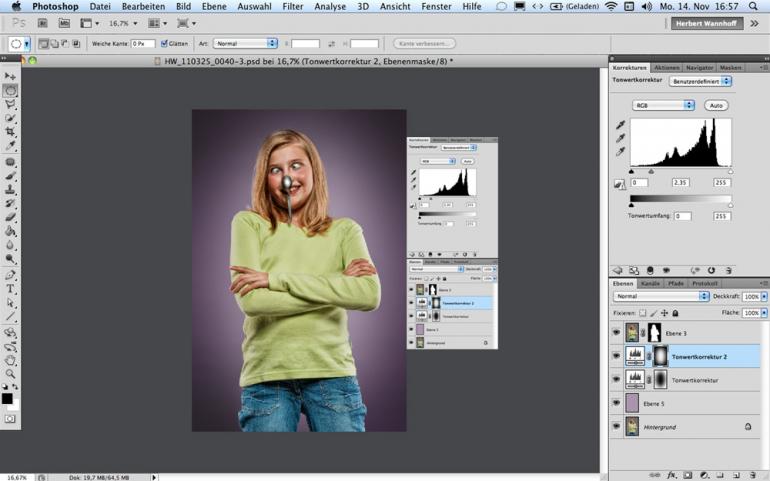Launch Bridge from the application bar
This screenshot has height=481, width=770.
(x=43, y=23)
